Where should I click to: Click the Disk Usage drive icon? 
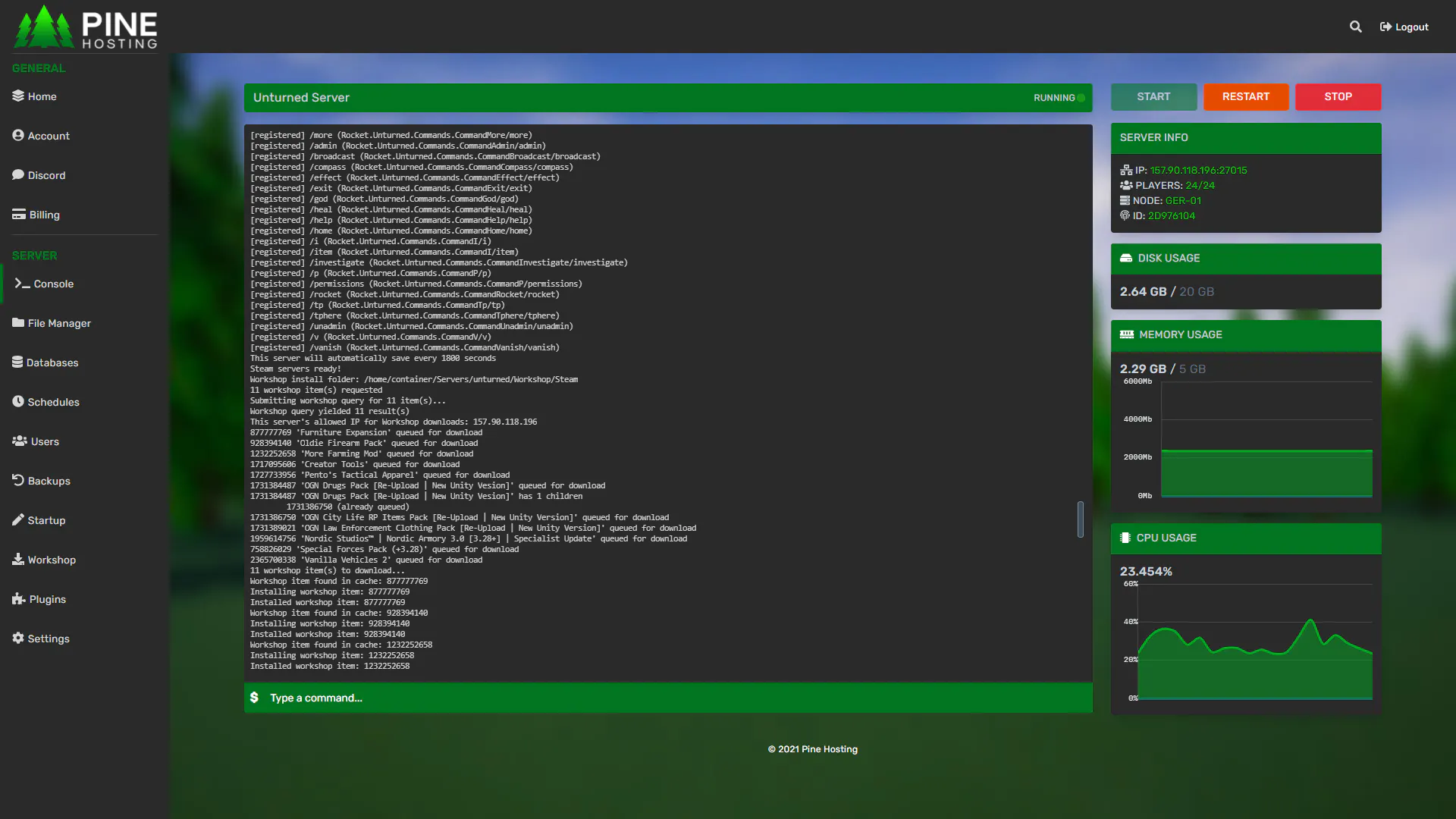tap(1126, 258)
